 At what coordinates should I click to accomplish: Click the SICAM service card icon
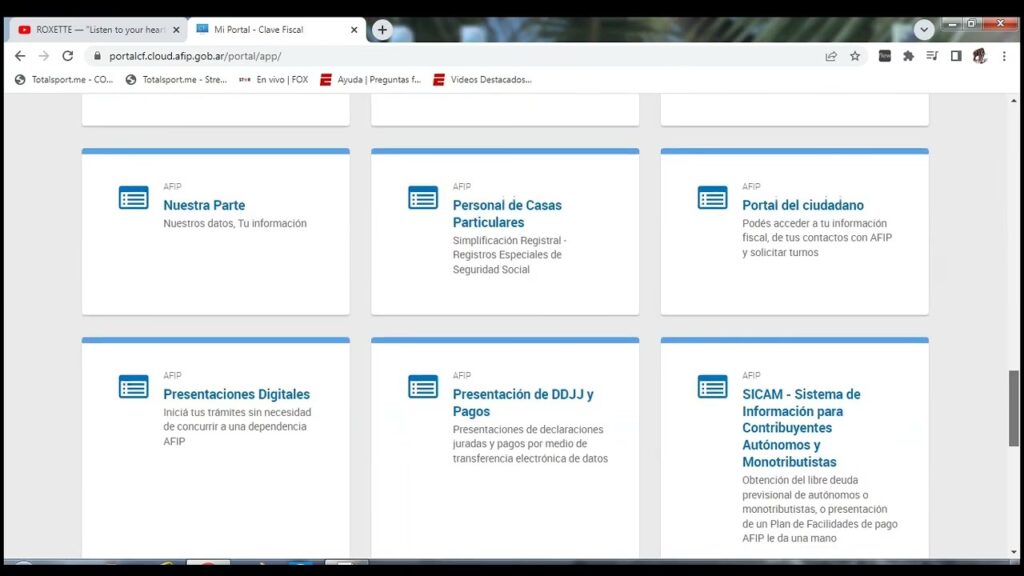tap(712, 387)
